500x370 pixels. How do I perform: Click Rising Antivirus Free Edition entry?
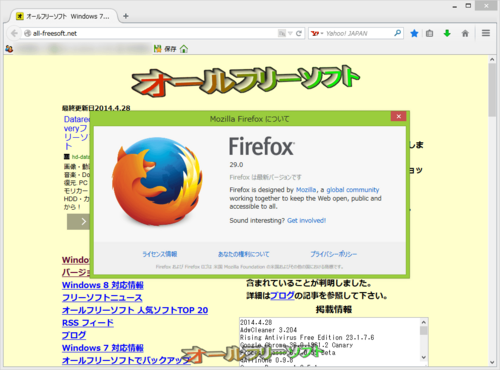coord(307,337)
